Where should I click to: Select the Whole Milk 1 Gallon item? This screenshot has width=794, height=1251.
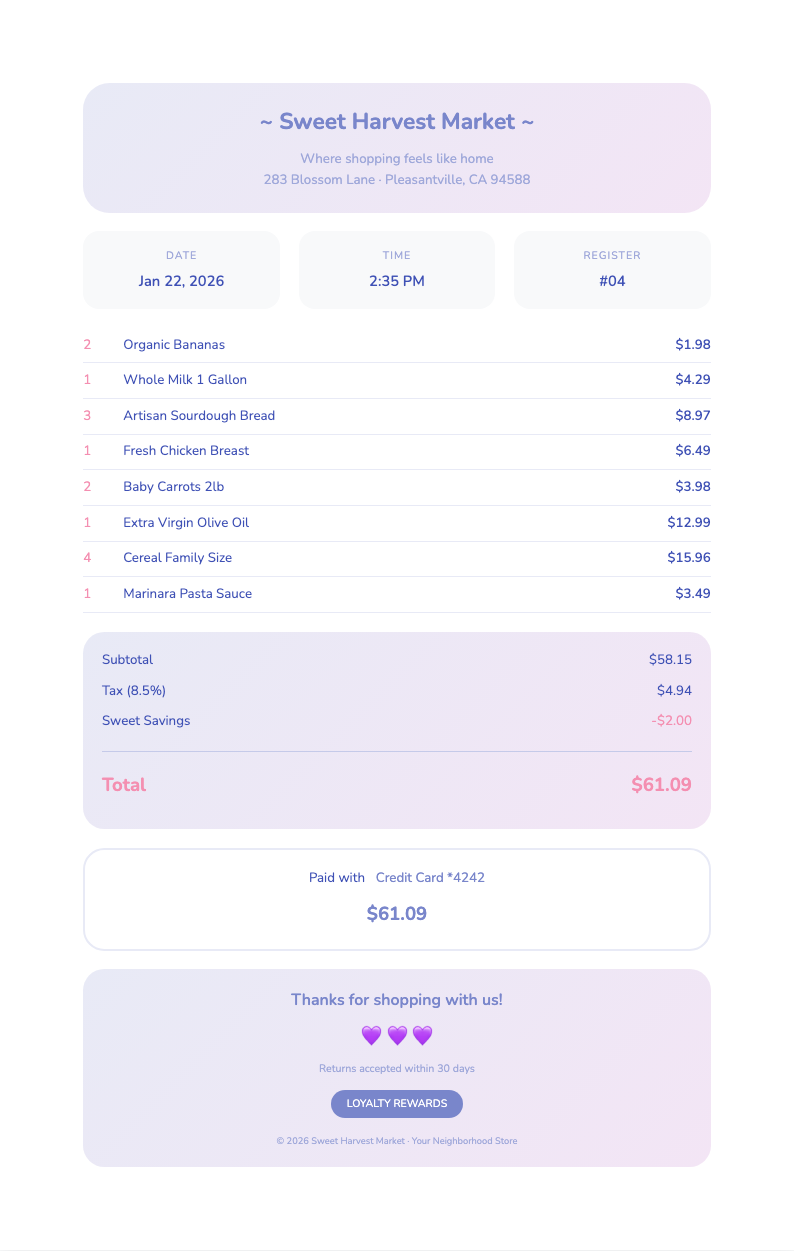185,380
